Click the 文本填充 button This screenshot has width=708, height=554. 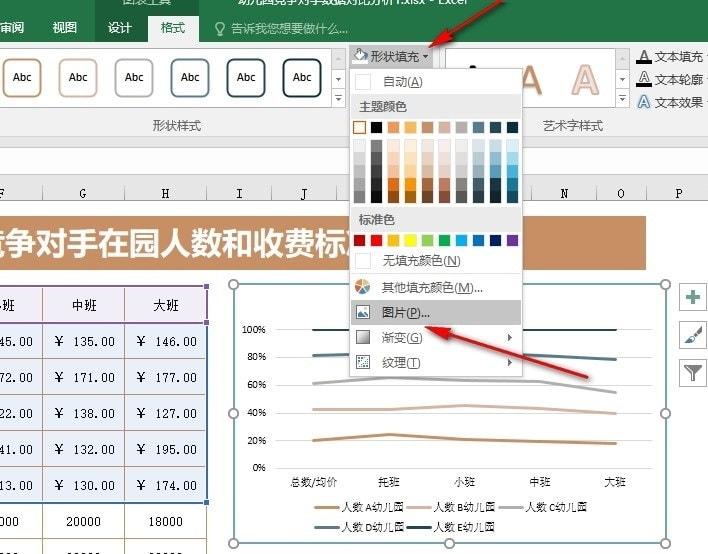coord(671,57)
